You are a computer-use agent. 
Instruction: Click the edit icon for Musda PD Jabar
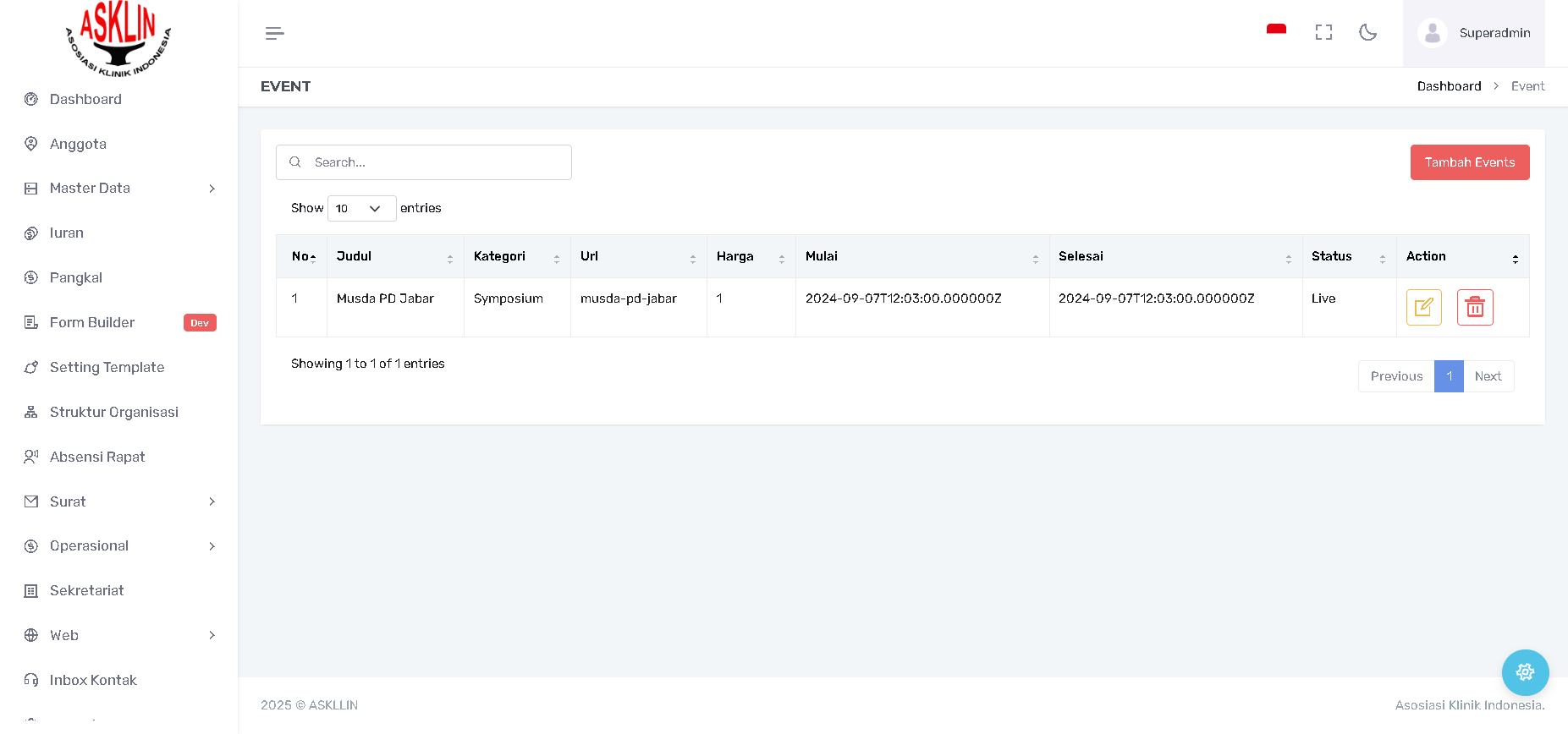point(1423,307)
